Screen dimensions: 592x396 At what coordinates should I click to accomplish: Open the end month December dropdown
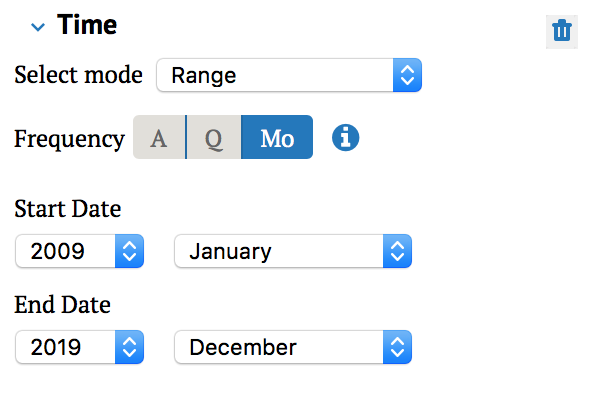pyautogui.click(x=293, y=347)
